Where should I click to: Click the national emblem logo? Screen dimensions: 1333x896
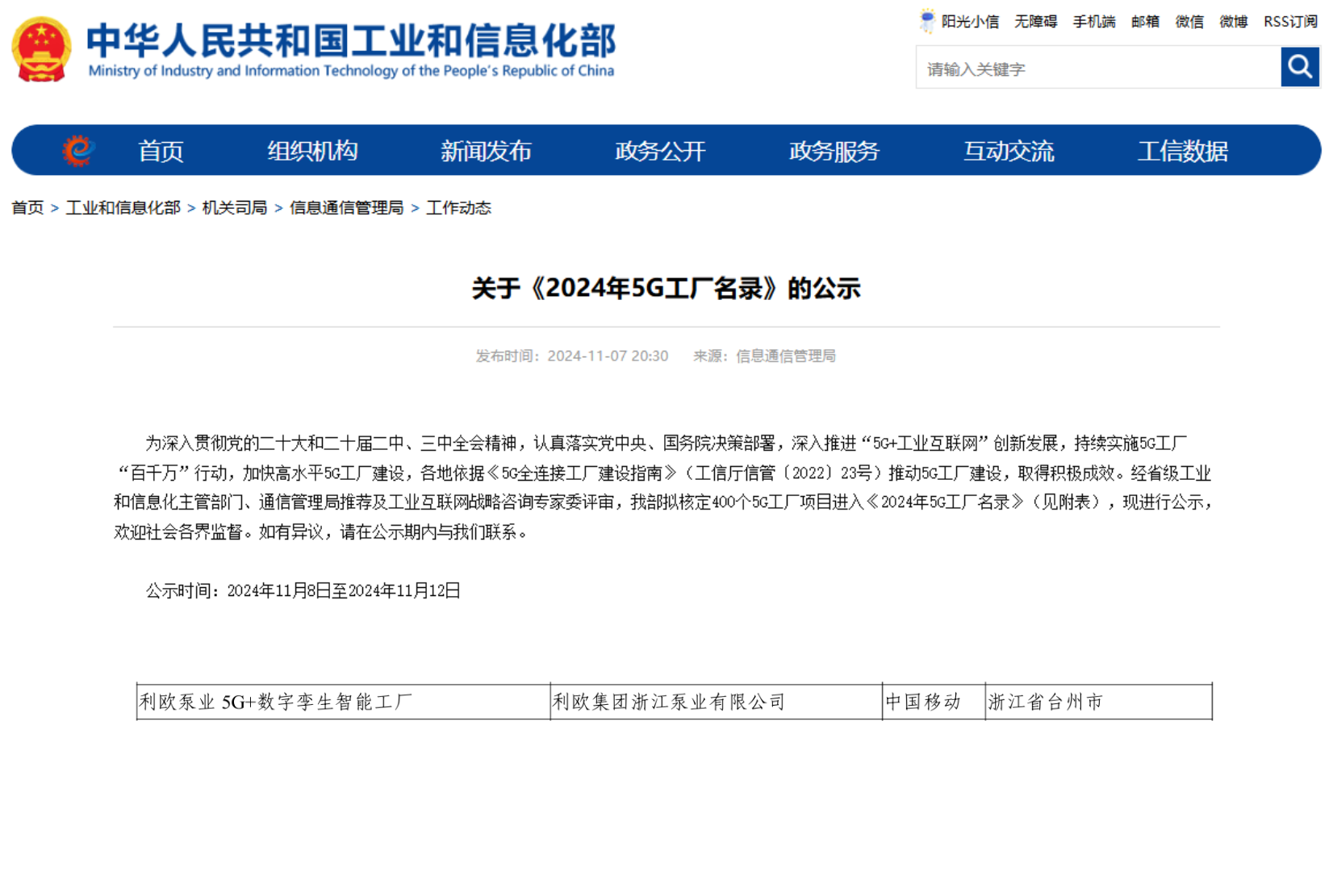pyautogui.click(x=41, y=50)
